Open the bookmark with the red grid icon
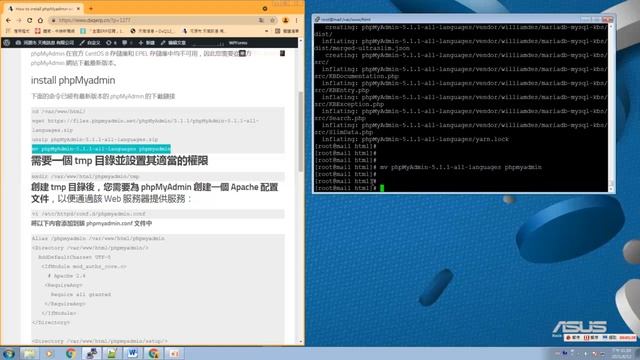Screen dimensions: 640x360 pos(55,31)
